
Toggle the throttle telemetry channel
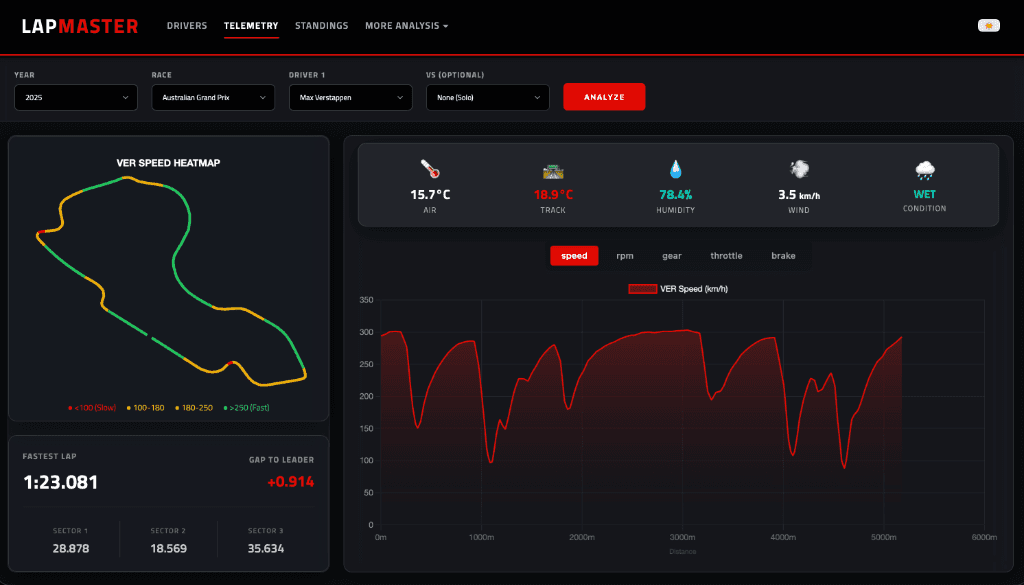tap(726, 256)
